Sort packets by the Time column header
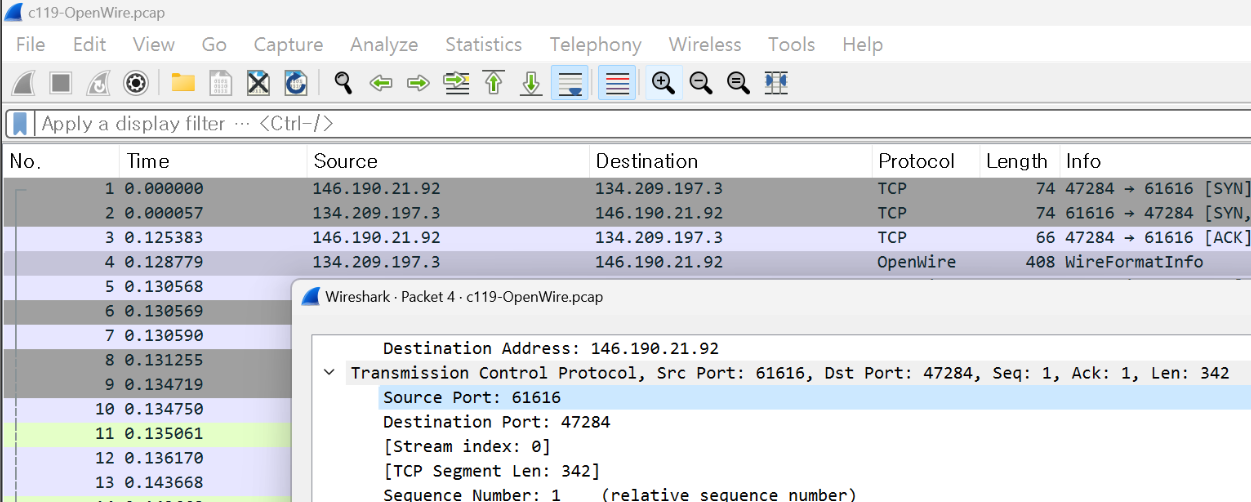The width and height of the screenshot is (1251, 502). click(x=212, y=161)
